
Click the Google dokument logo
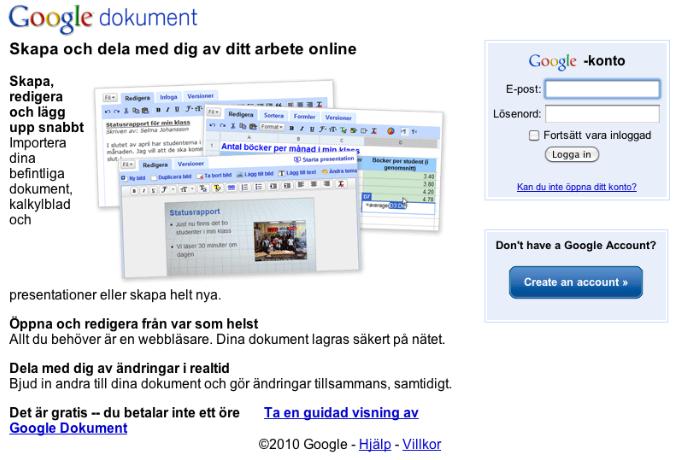coord(103,18)
